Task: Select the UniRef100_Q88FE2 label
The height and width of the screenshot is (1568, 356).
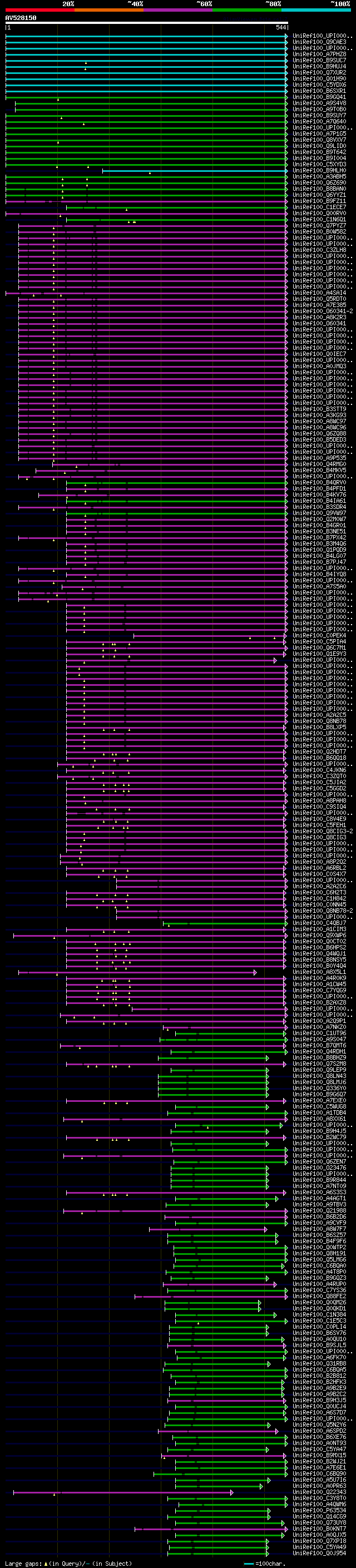Action: coord(319,1296)
